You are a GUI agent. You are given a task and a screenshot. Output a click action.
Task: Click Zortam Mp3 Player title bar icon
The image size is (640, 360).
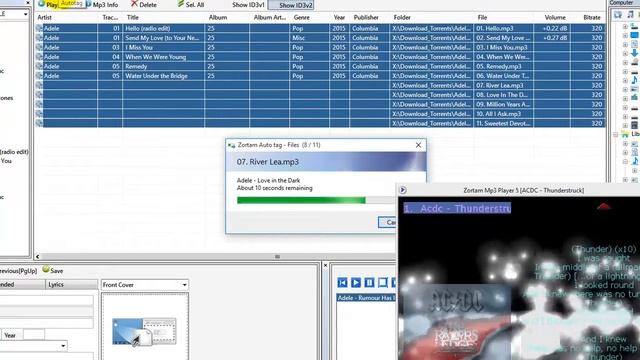tap(403, 190)
